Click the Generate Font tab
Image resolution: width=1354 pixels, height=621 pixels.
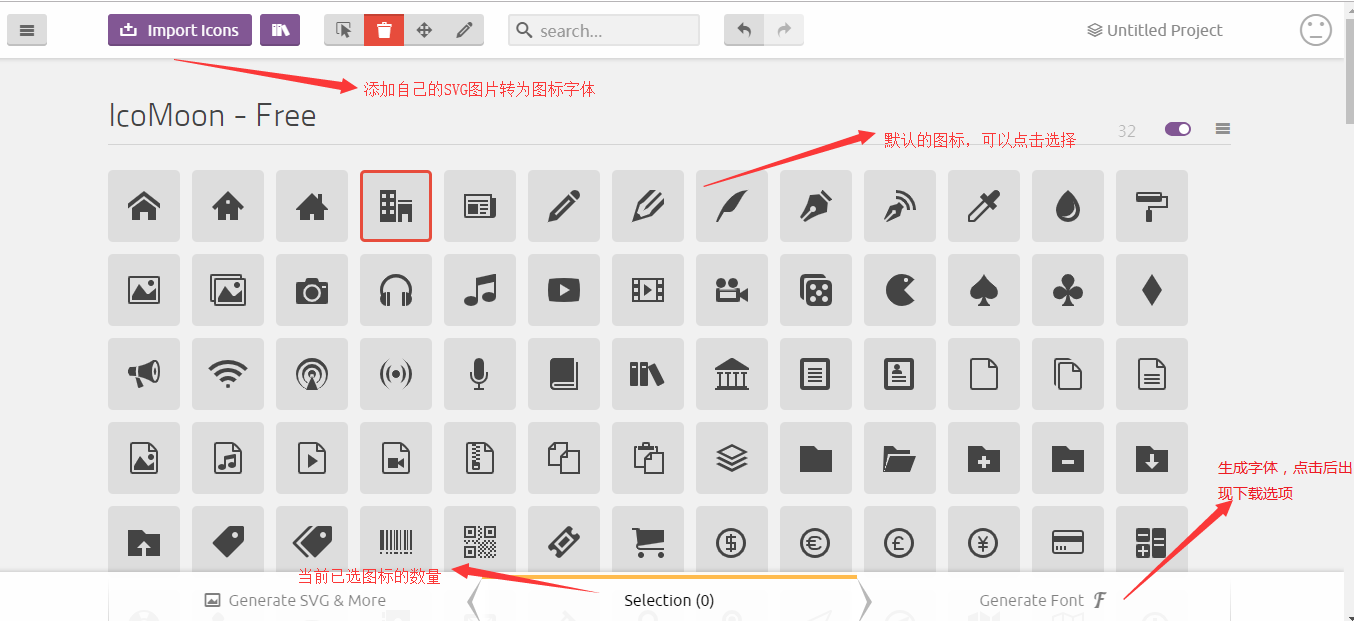point(1043,600)
